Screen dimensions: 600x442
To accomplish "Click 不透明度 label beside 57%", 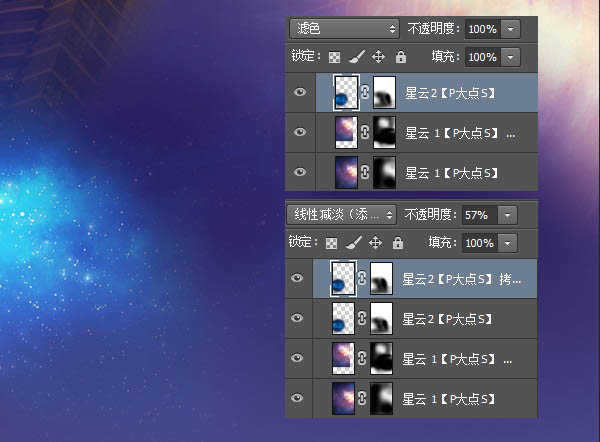I will [428, 215].
